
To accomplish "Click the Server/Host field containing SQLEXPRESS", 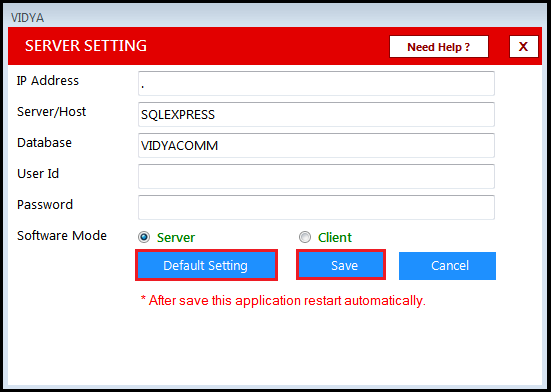I will click(x=316, y=115).
